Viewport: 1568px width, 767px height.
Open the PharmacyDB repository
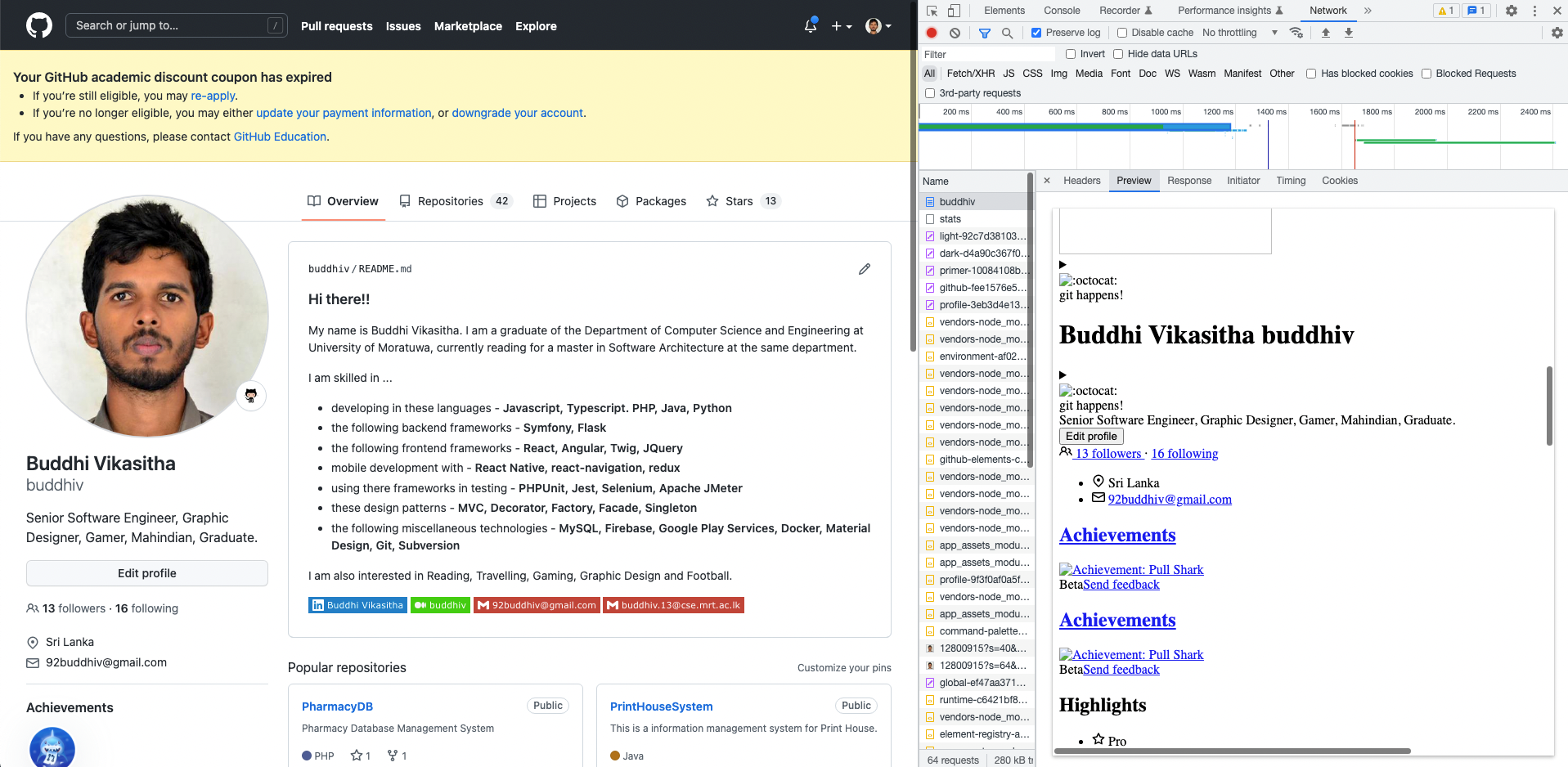point(337,706)
